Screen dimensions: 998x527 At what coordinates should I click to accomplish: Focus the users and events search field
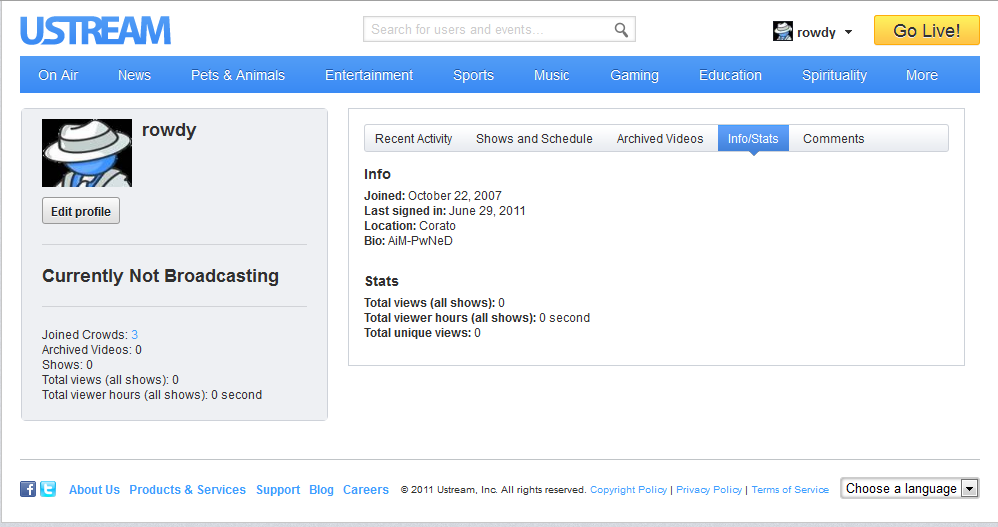pos(487,29)
